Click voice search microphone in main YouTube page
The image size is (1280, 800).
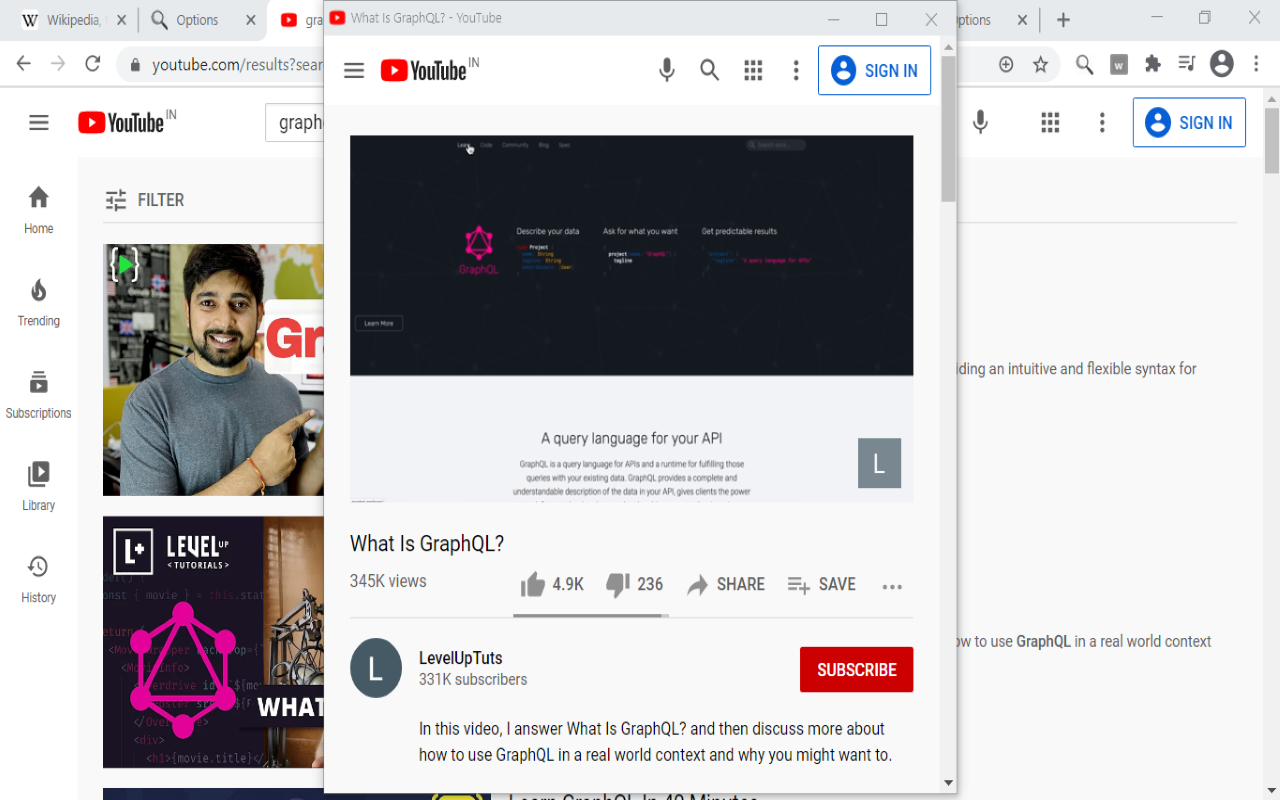(981, 122)
